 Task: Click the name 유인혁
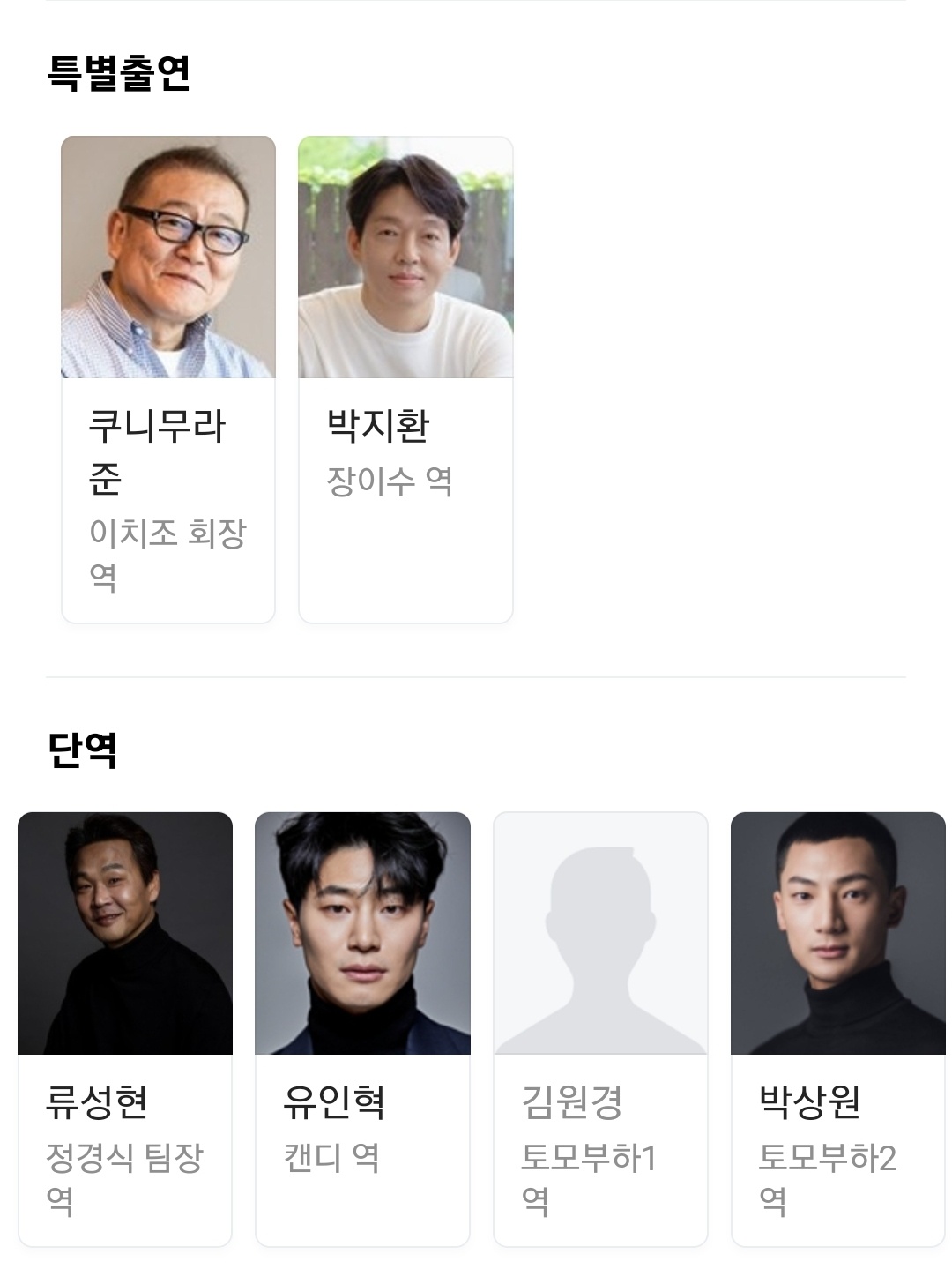coord(334,1101)
